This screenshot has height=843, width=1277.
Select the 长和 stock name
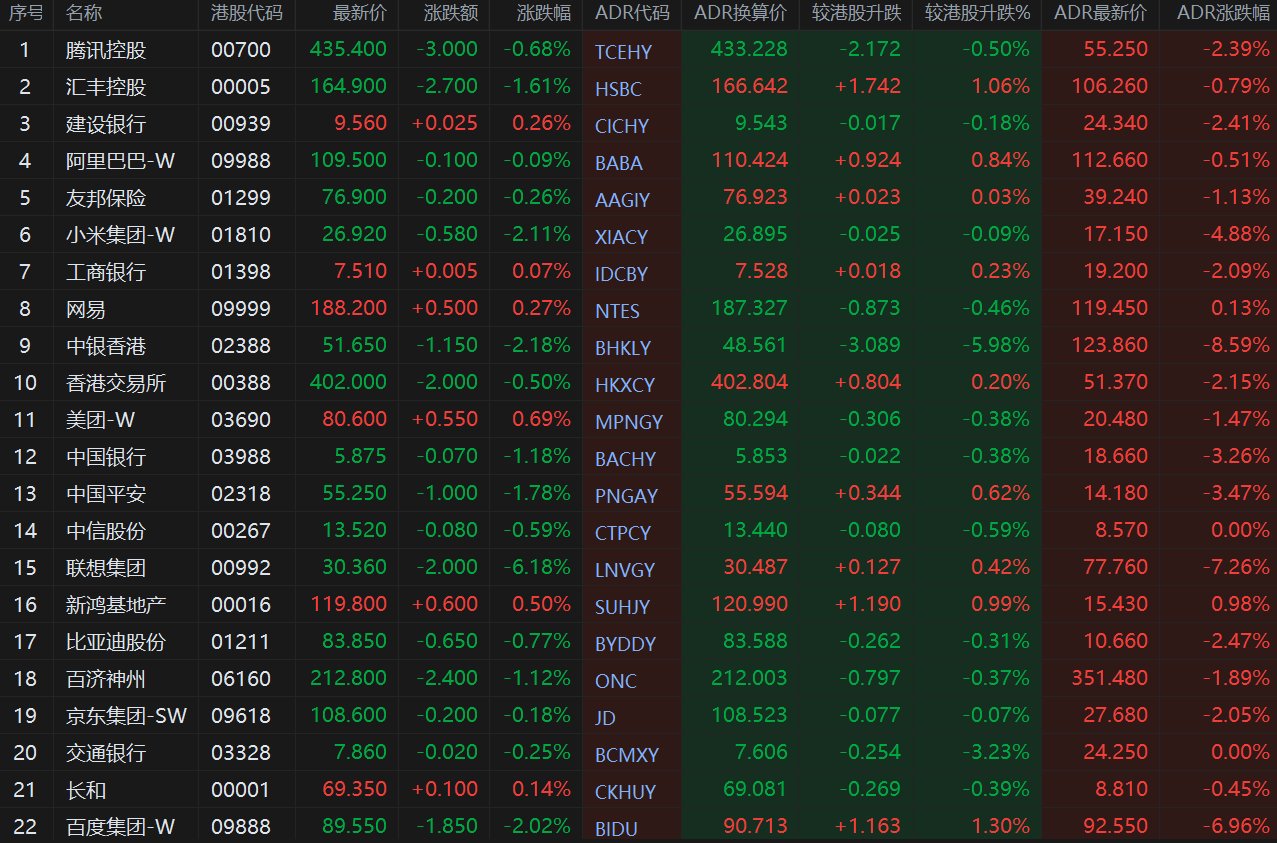[x=85, y=790]
